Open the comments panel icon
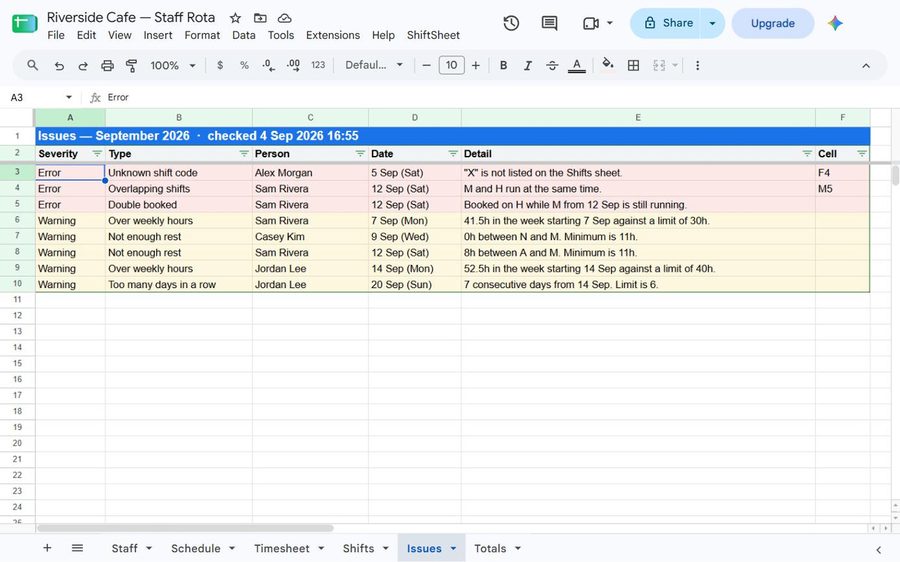 tap(549, 23)
